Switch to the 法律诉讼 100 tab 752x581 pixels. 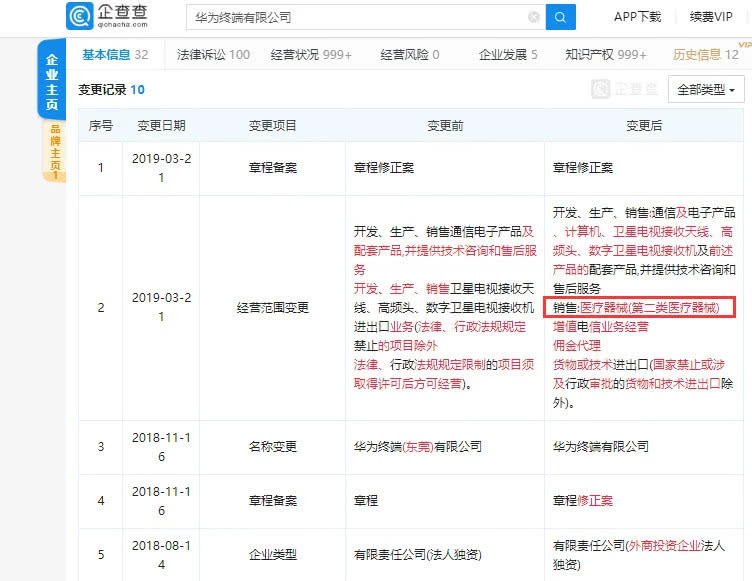213,55
